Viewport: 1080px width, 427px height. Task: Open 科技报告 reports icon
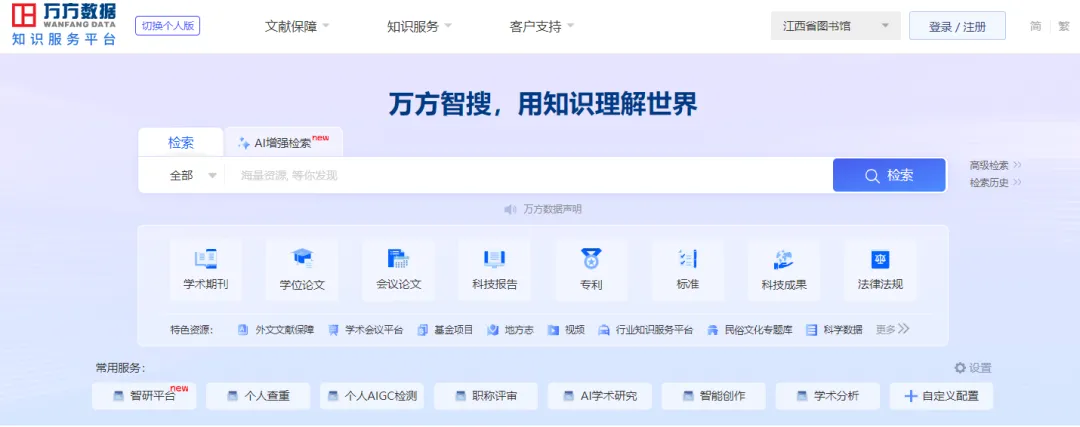[x=495, y=259]
